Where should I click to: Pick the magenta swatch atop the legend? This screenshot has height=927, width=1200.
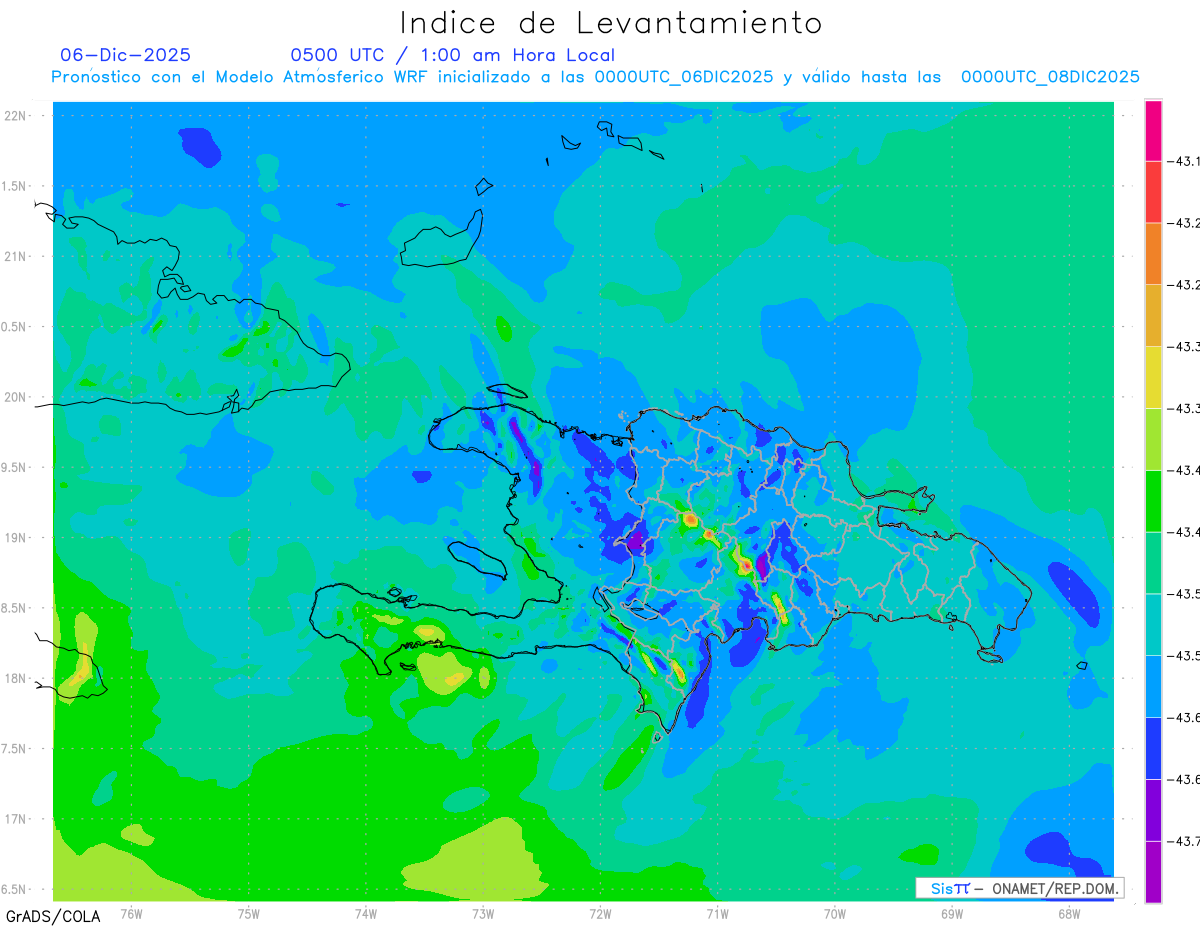[x=1154, y=130]
